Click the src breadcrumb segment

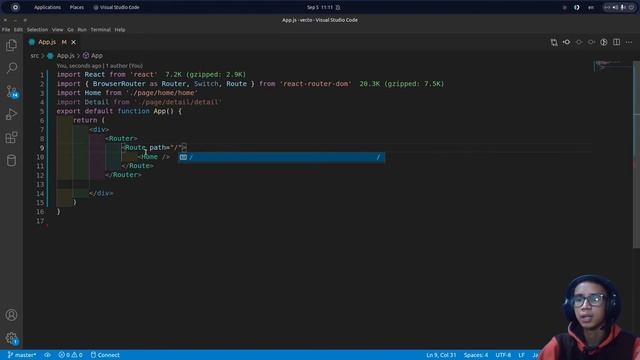coord(35,56)
